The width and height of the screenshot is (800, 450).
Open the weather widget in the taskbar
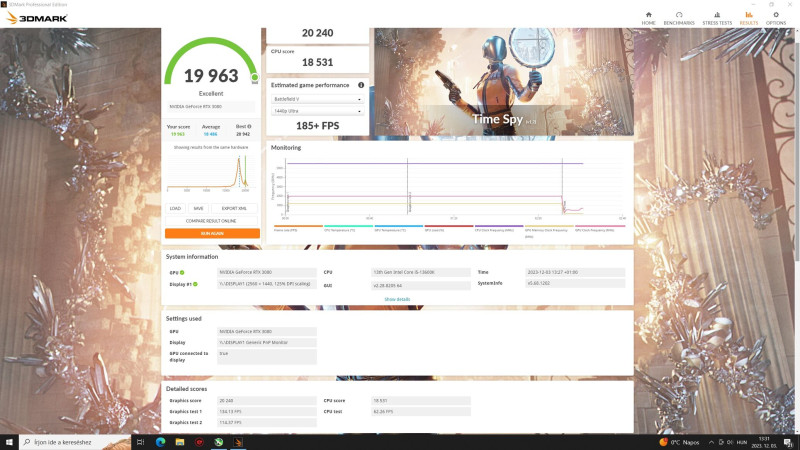[x=679, y=442]
